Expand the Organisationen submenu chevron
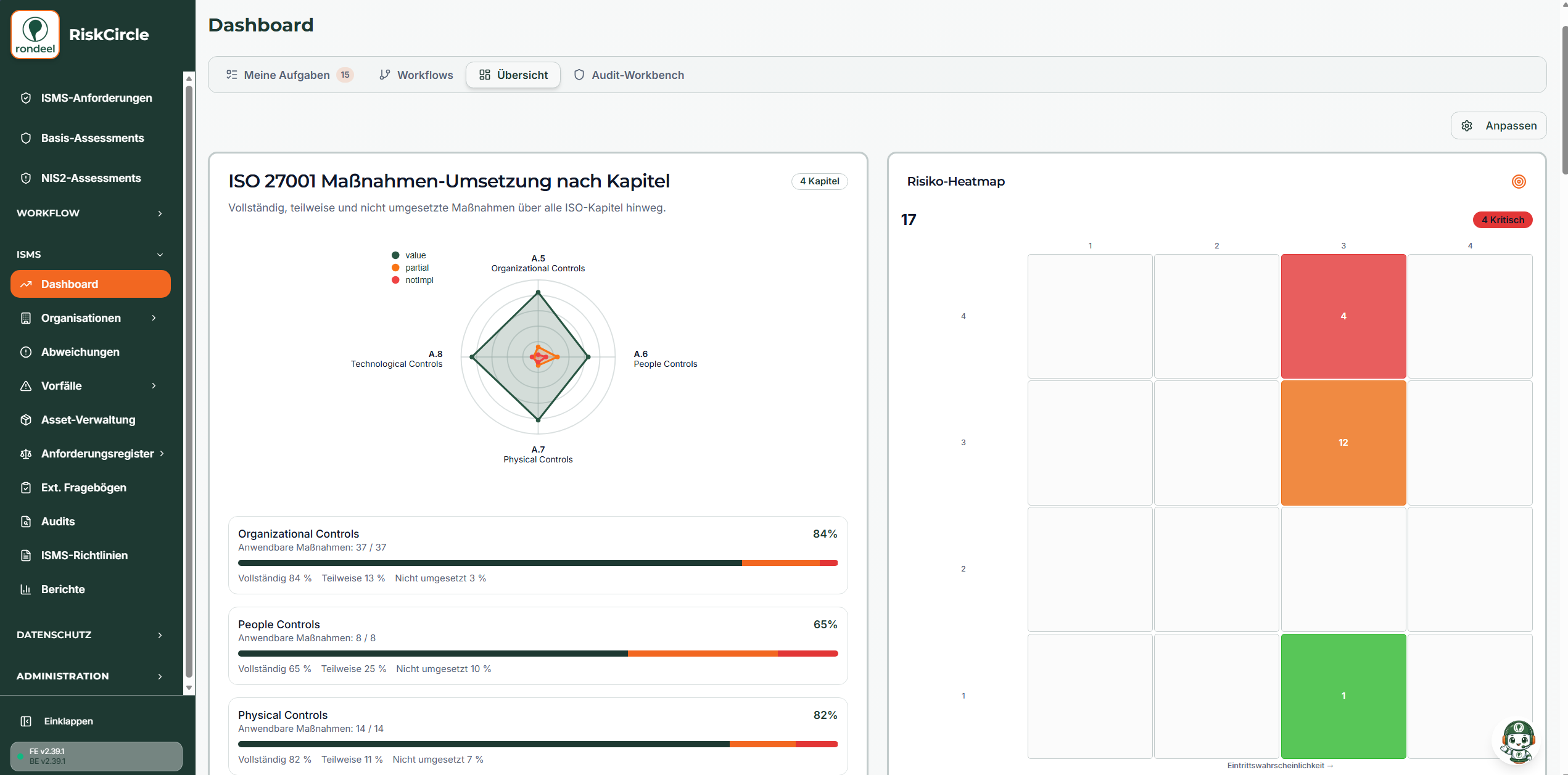The height and width of the screenshot is (775, 1568). coord(154,318)
